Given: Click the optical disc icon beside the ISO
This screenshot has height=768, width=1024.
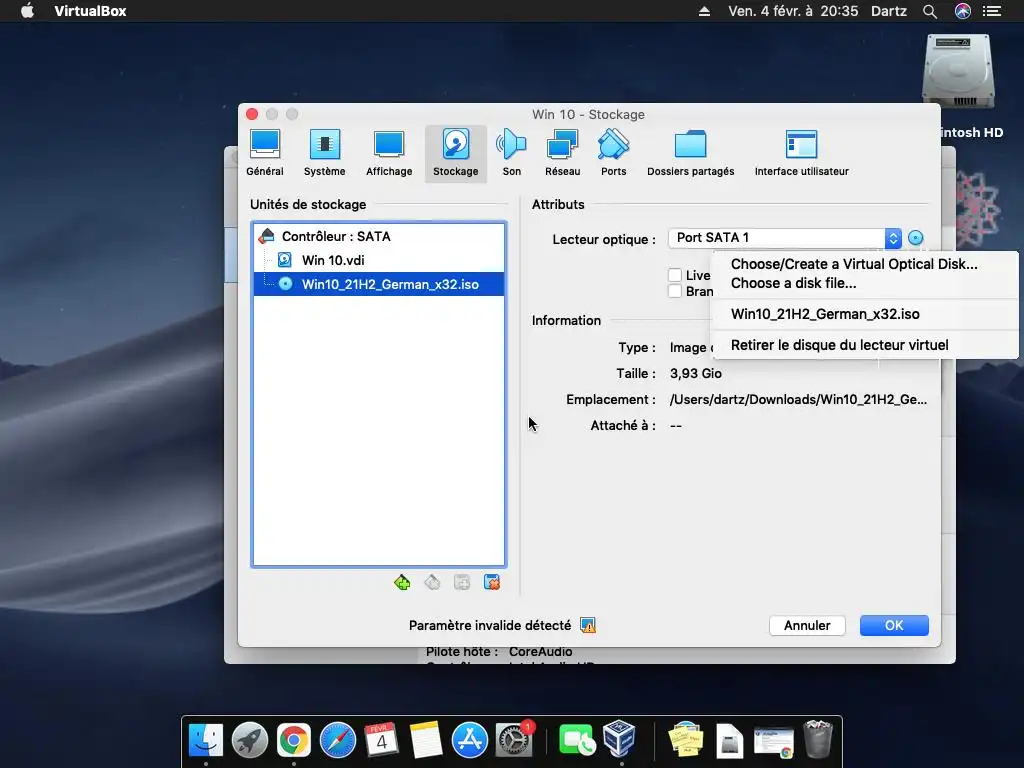Looking at the screenshot, I should coord(285,284).
